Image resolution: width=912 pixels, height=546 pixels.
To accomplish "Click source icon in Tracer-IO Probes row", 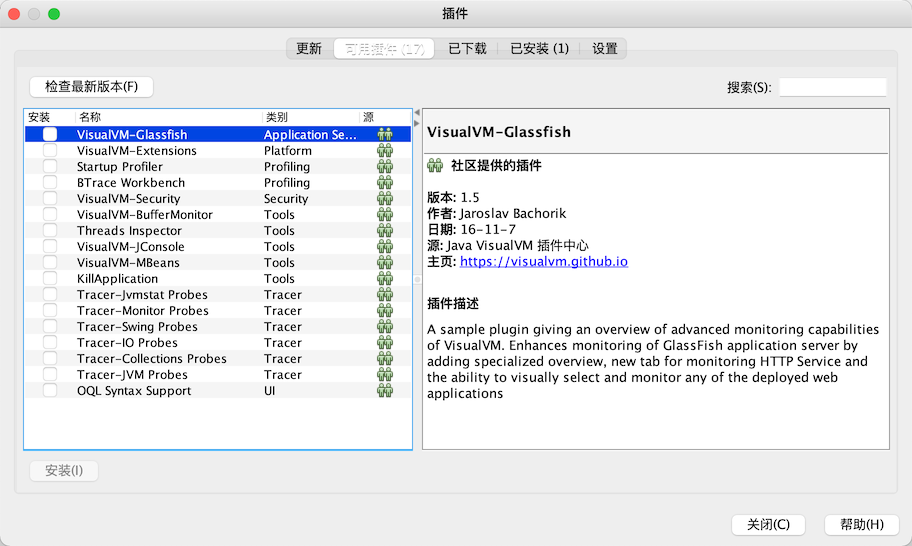I will (x=384, y=343).
